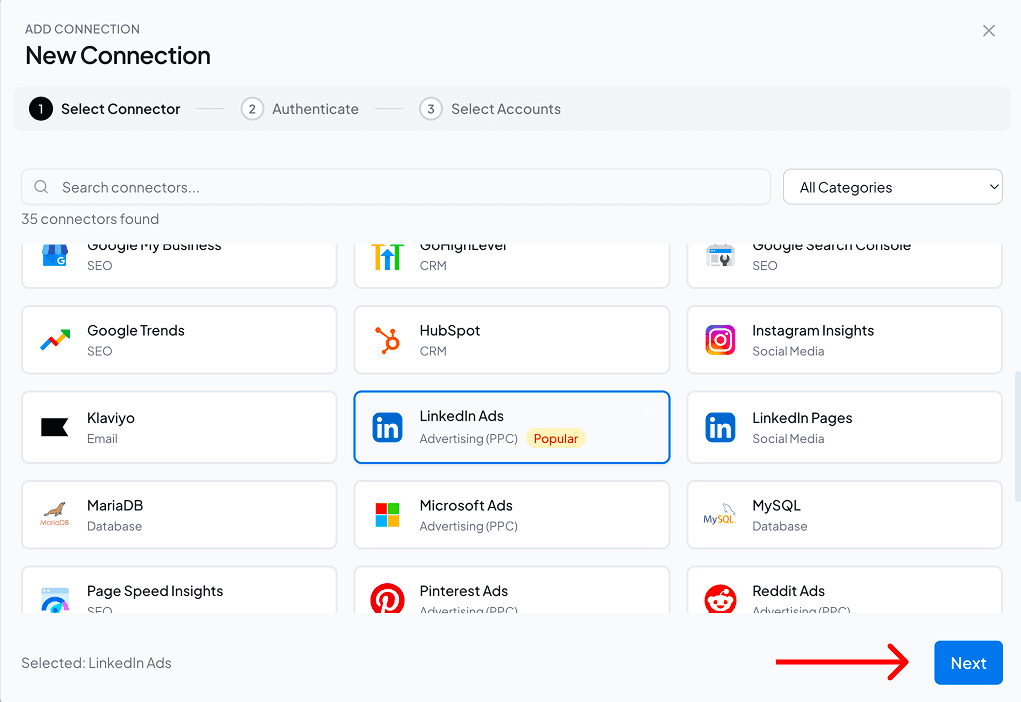The height and width of the screenshot is (702, 1021).
Task: Click the LinkedIn Ads connector name
Action: point(462,415)
